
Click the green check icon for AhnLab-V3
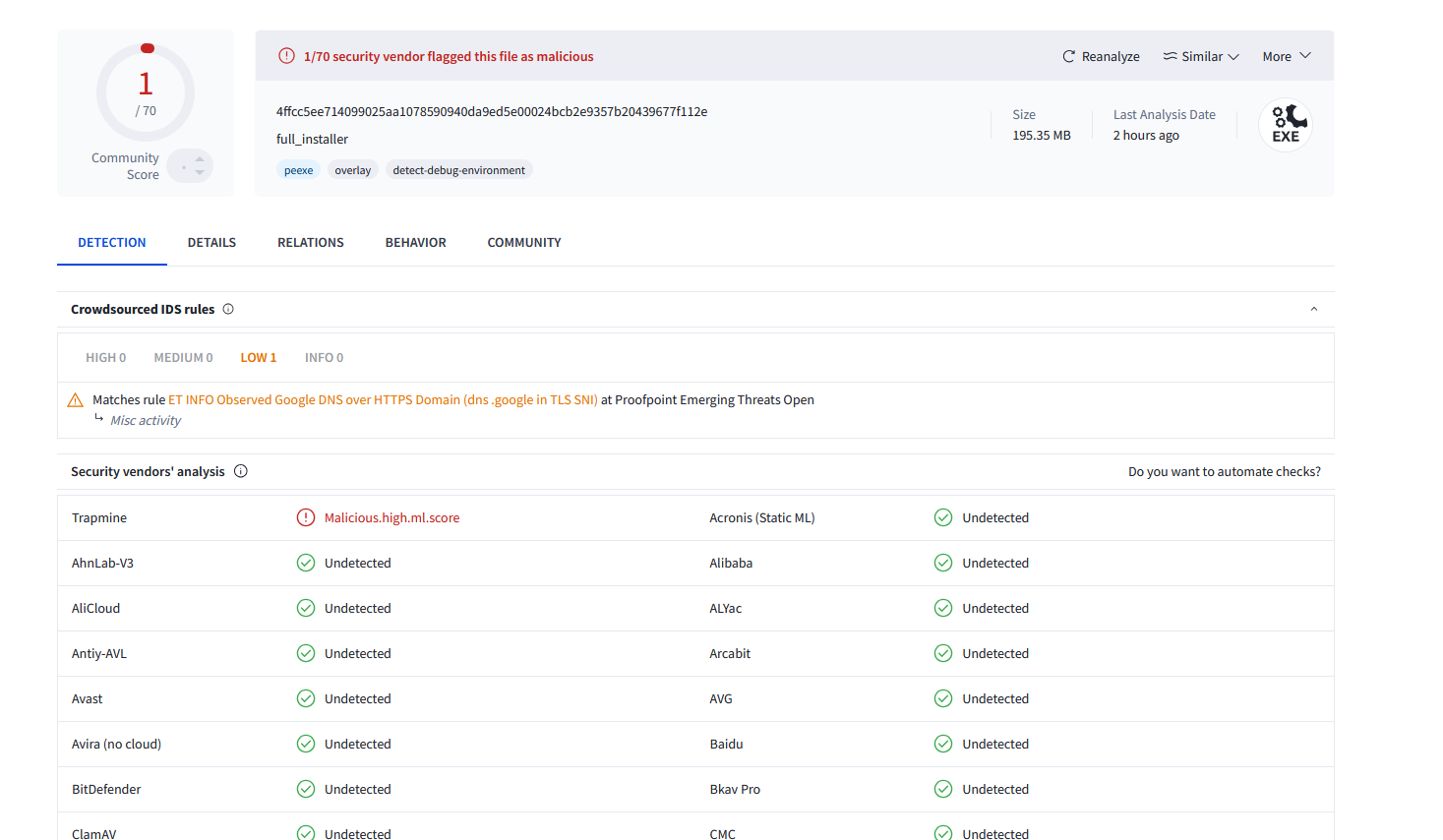[306, 564]
